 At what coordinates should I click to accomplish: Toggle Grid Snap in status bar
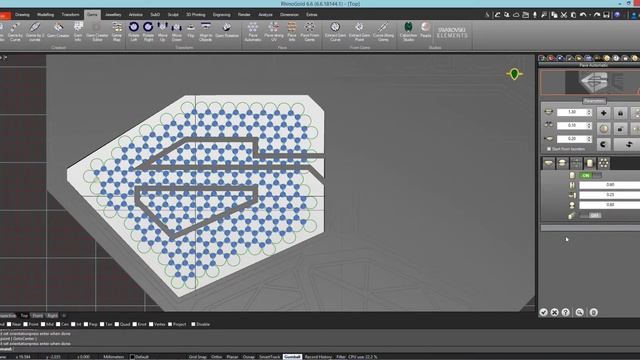198,357
